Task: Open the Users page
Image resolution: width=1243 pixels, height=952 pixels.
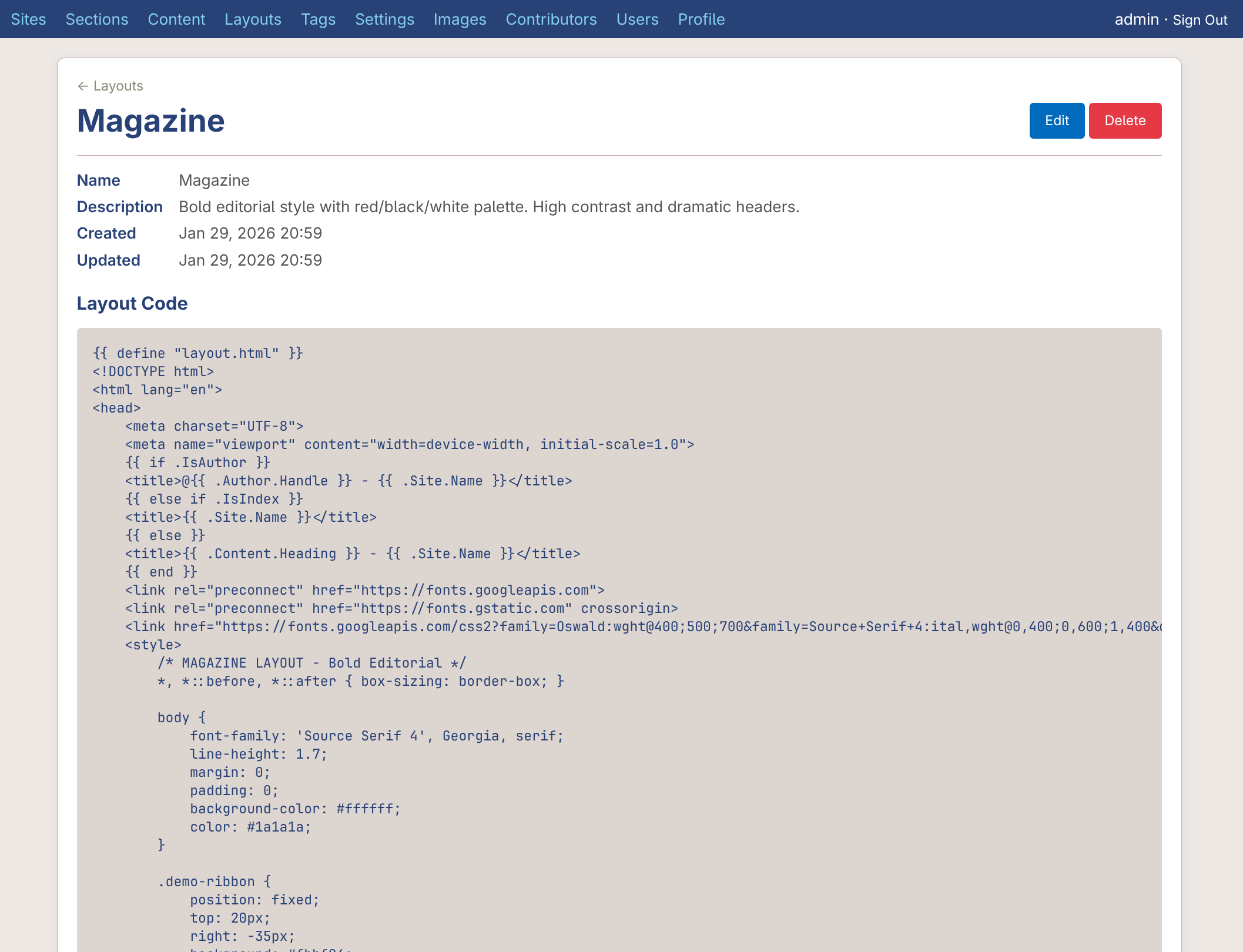Action: (637, 19)
